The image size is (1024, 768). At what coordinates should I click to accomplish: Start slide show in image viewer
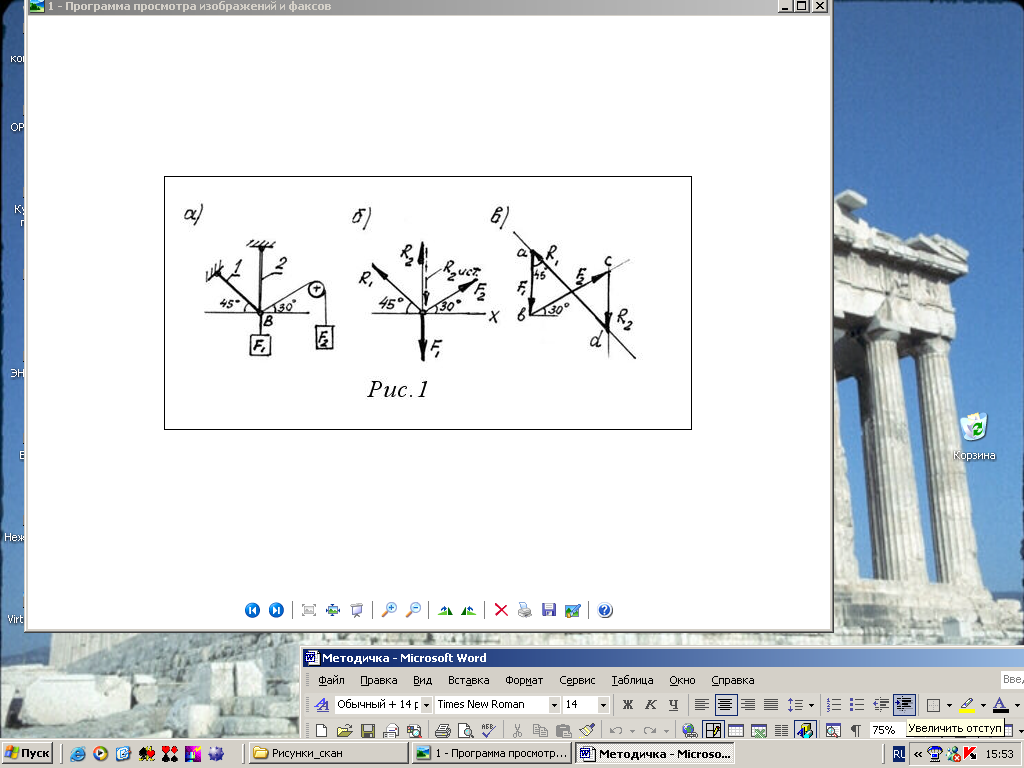(357, 610)
